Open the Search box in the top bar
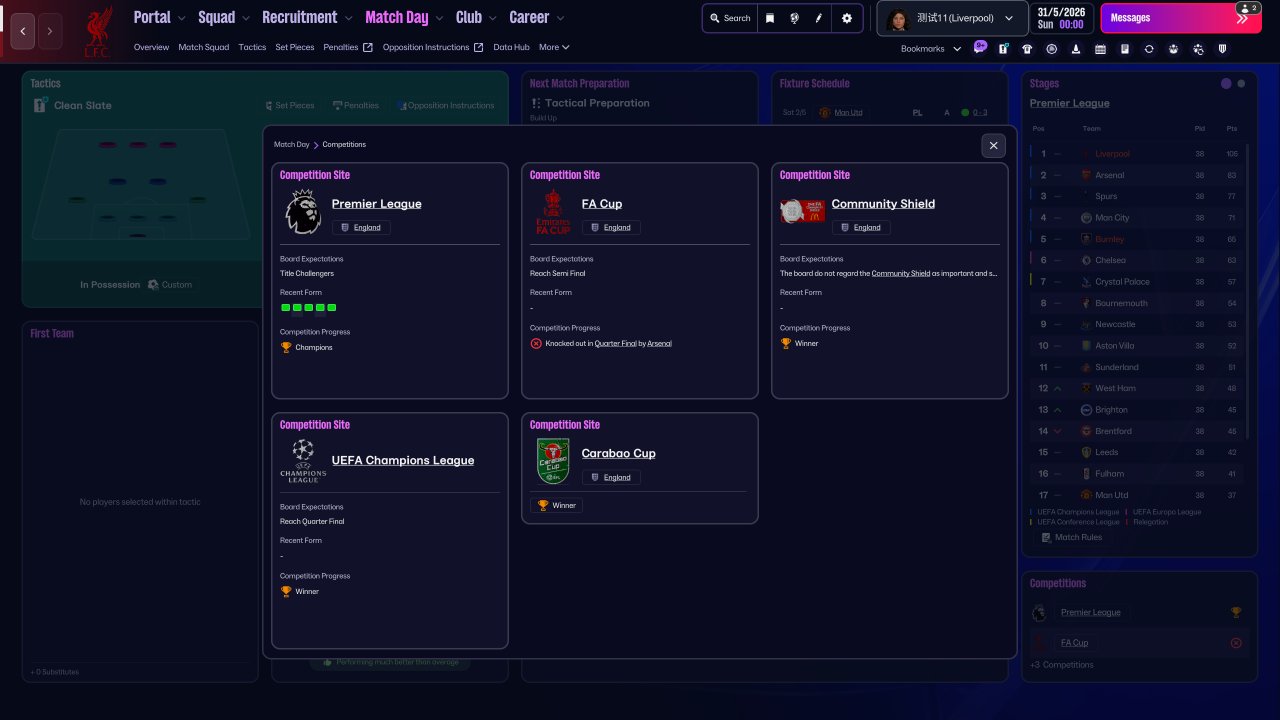Screen dimensions: 1280x720 pyautogui.click(x=730, y=18)
